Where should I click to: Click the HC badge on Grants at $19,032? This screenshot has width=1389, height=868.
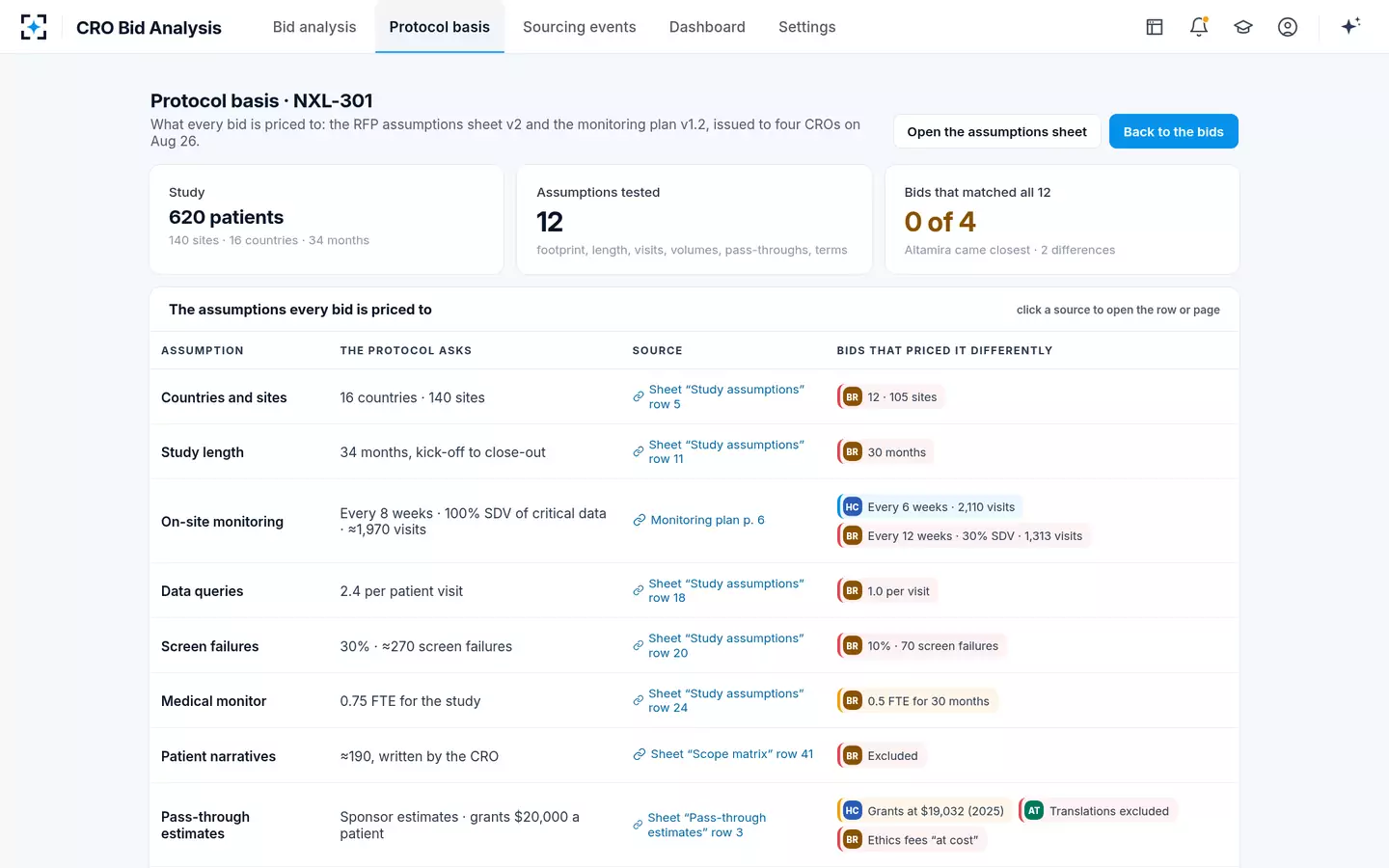coord(853,811)
